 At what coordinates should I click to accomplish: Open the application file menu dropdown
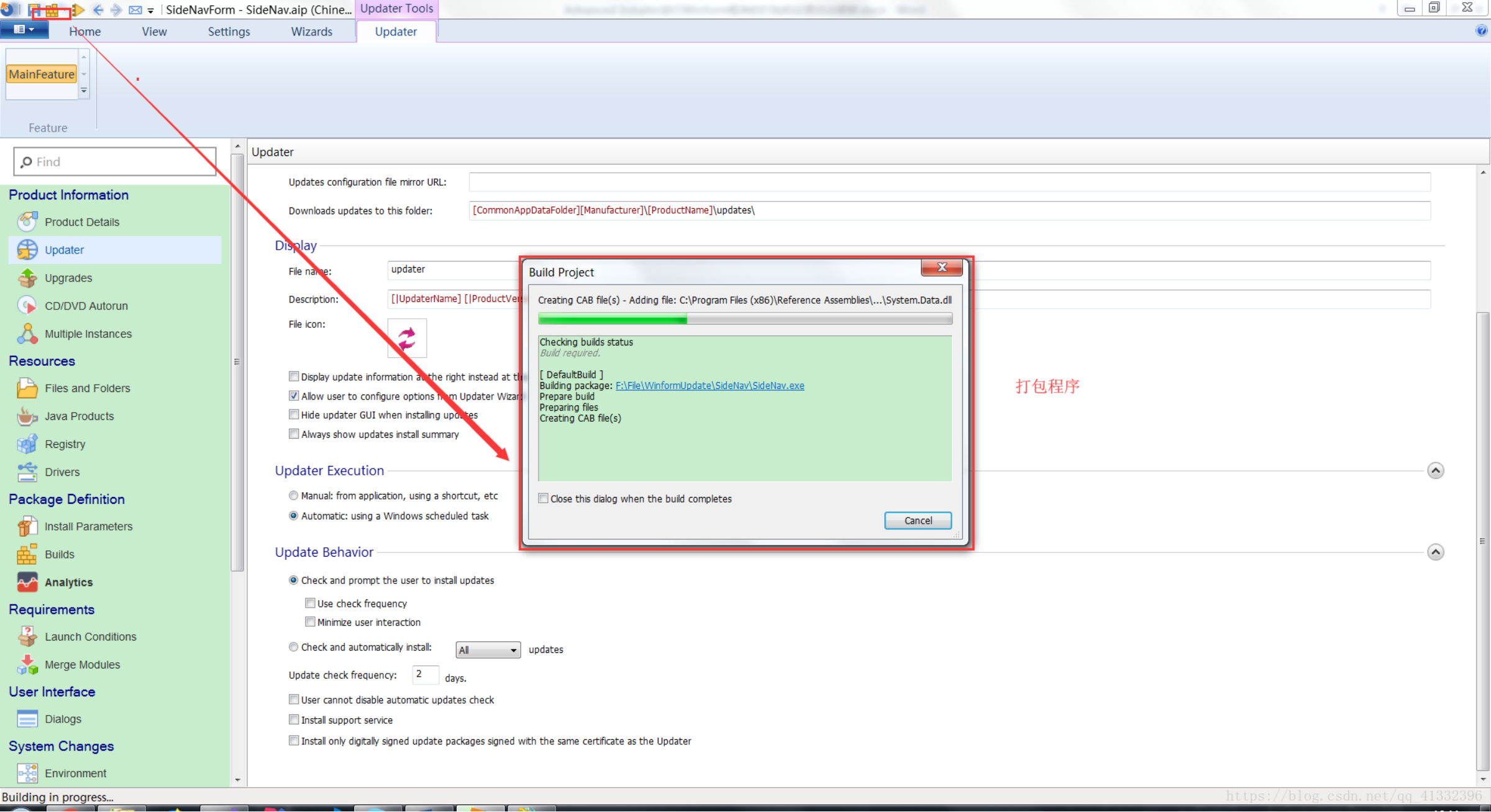coord(24,29)
